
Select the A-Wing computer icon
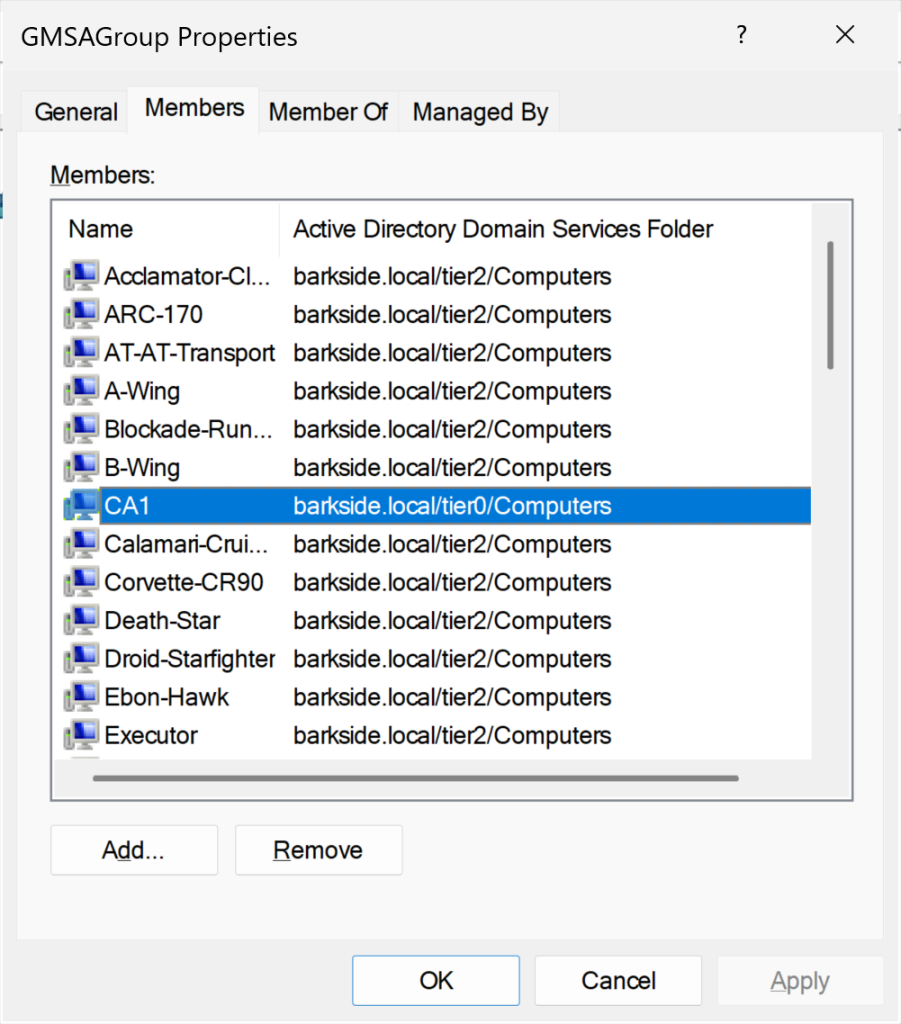(x=81, y=391)
